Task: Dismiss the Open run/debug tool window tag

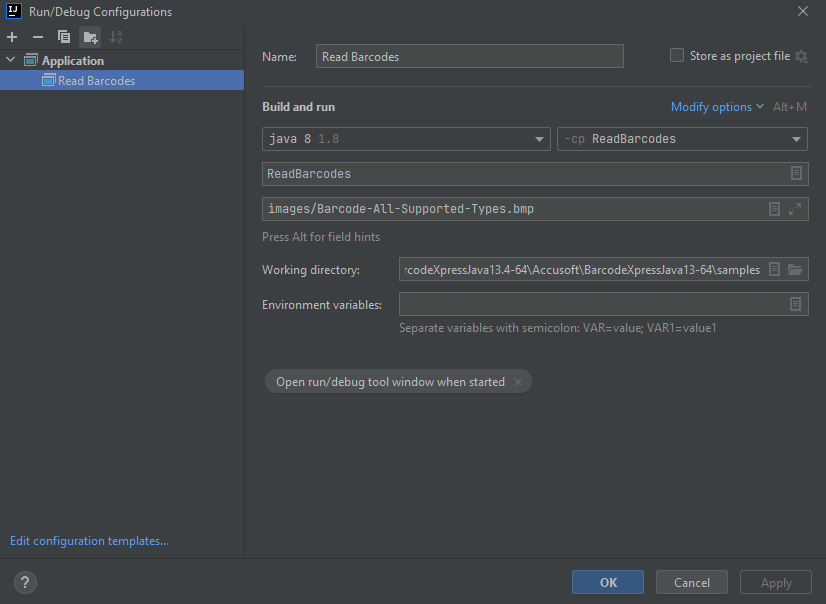Action: click(x=518, y=381)
